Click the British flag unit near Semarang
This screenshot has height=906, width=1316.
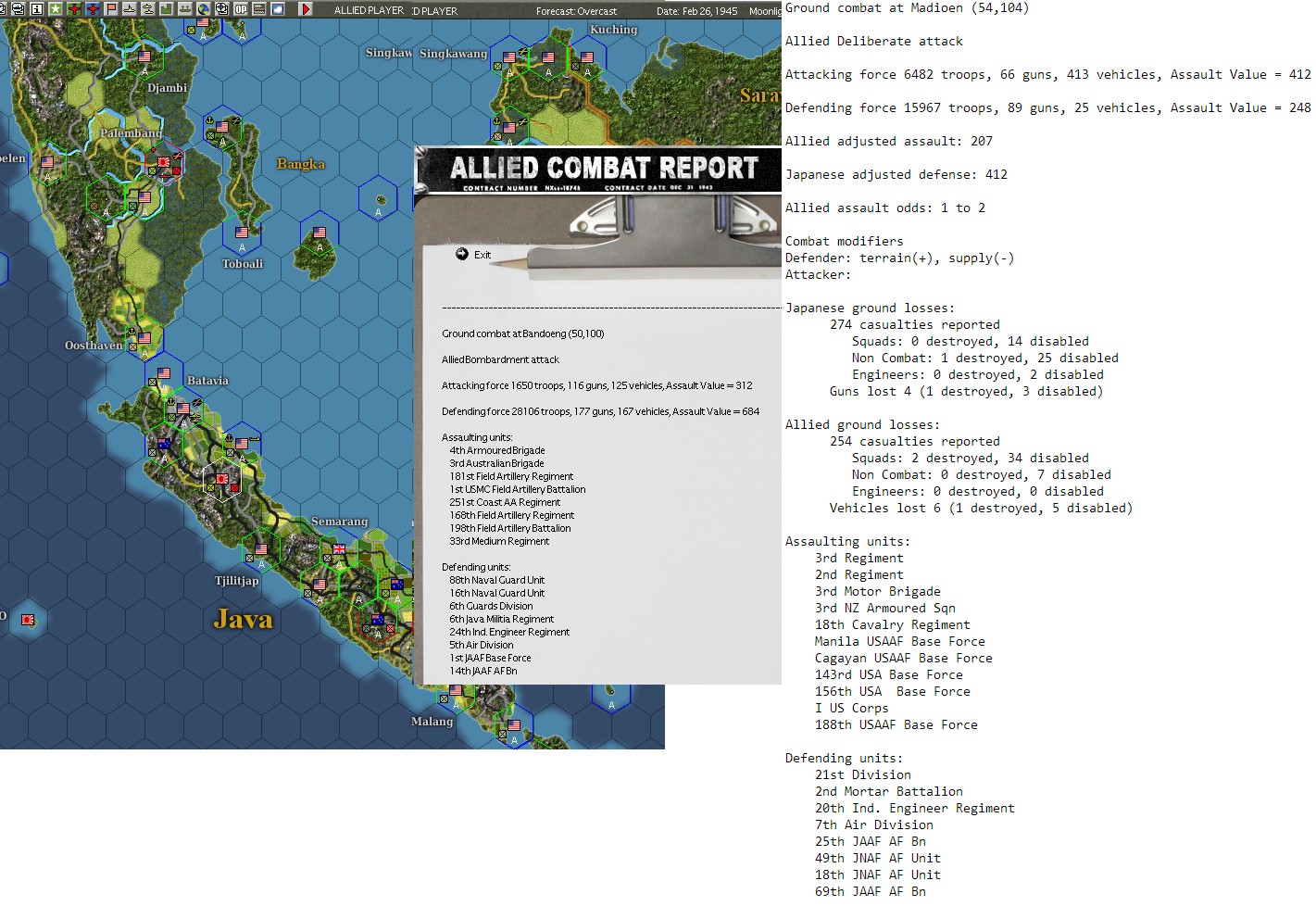coord(339,550)
